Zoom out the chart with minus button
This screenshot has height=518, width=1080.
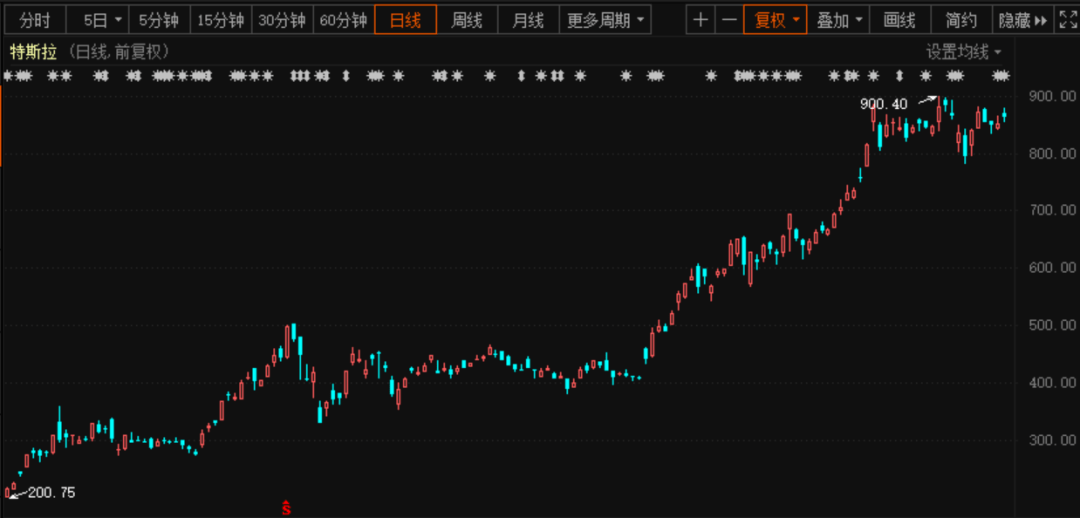tap(729, 20)
